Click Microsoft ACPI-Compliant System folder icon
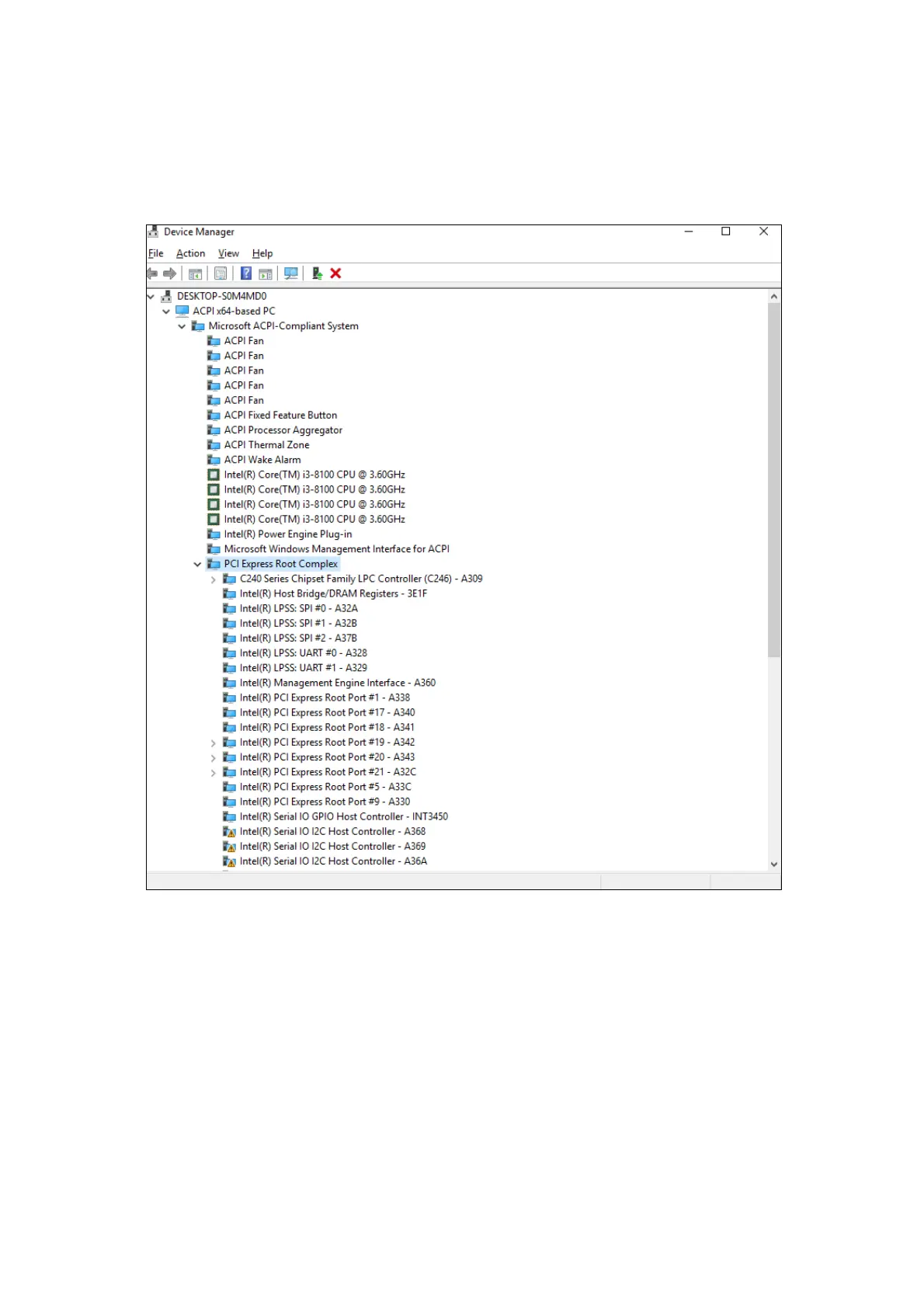Image resolution: width=924 pixels, height=1308 pixels. click(x=198, y=326)
